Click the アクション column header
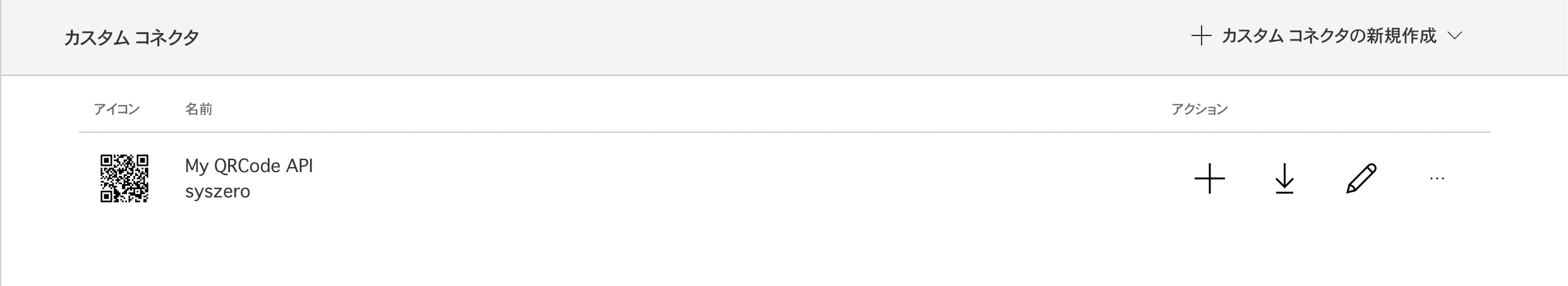 1199,109
